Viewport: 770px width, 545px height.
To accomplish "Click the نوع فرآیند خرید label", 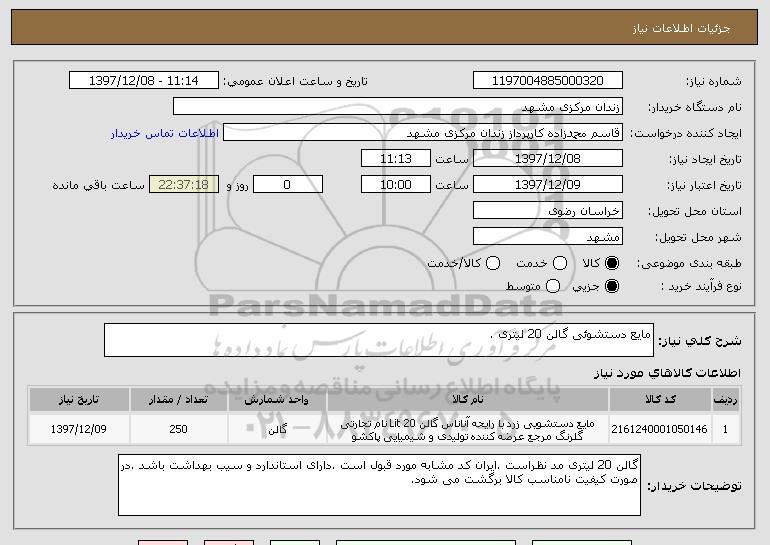I will 701,286.
